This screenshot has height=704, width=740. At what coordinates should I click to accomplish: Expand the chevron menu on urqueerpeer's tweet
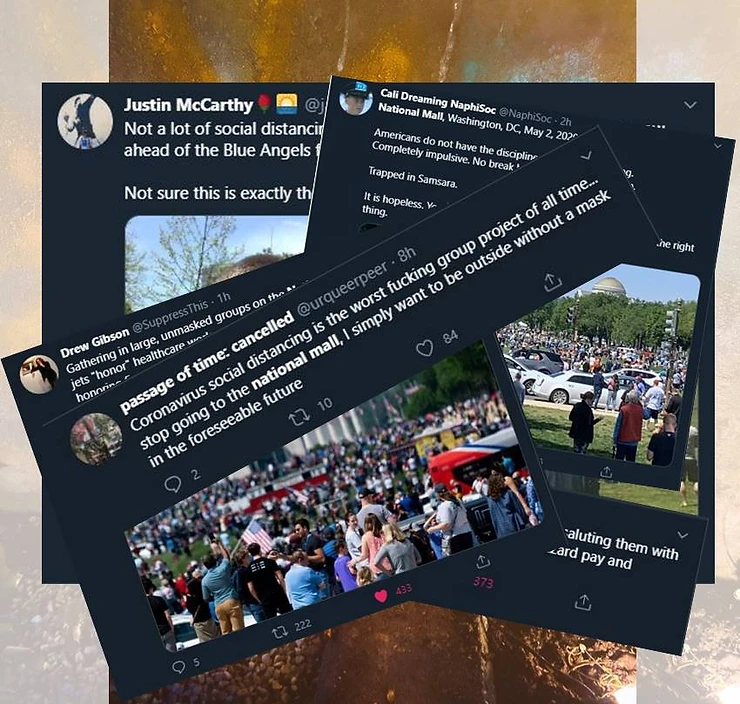pyautogui.click(x=586, y=155)
